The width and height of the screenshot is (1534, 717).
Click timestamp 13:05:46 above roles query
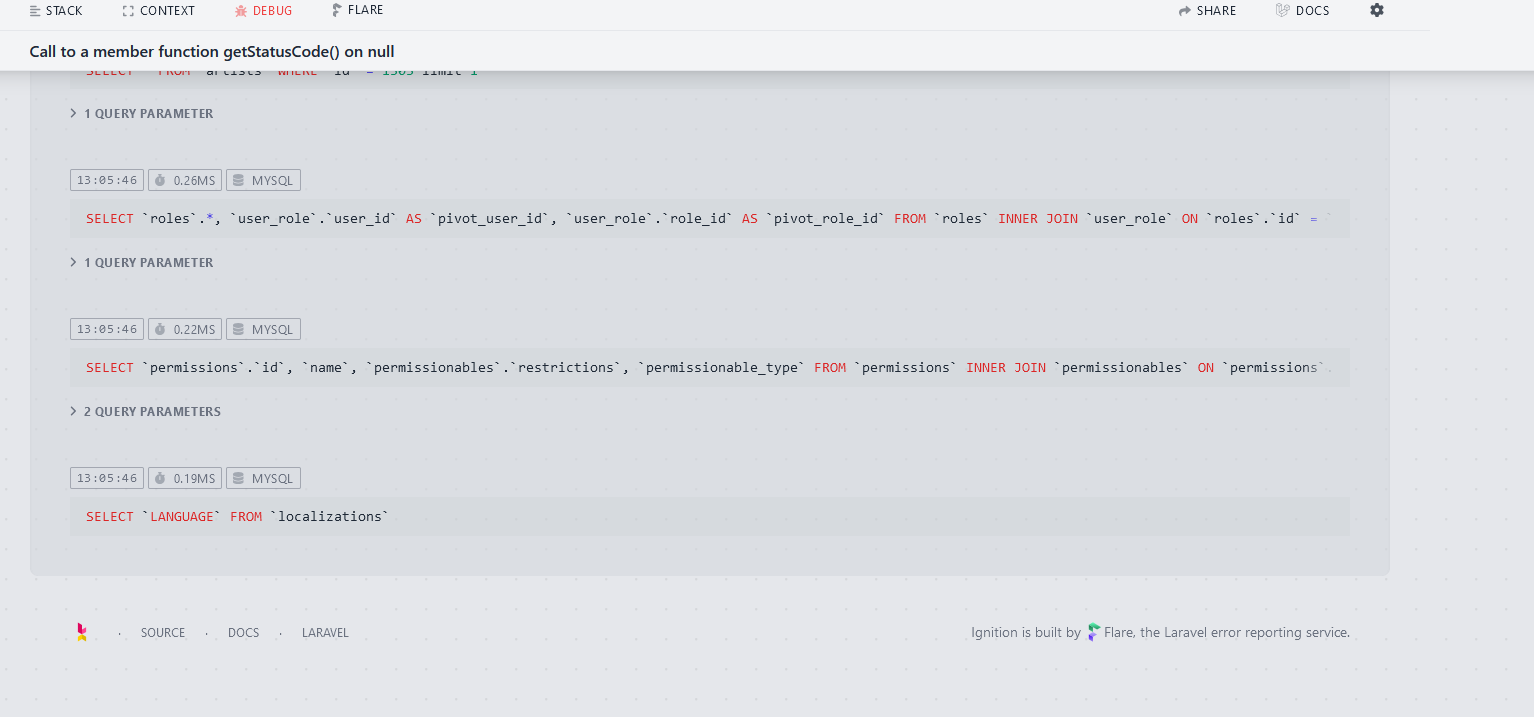(x=107, y=180)
